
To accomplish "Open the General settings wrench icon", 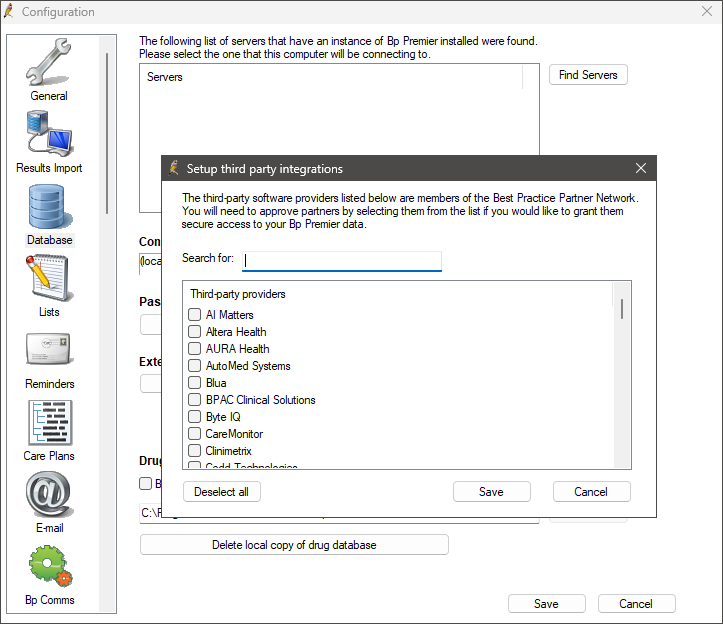I will coord(48,62).
